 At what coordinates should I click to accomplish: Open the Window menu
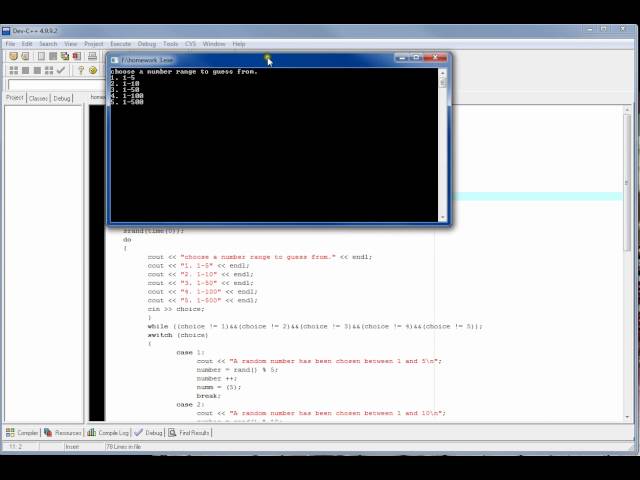214,44
